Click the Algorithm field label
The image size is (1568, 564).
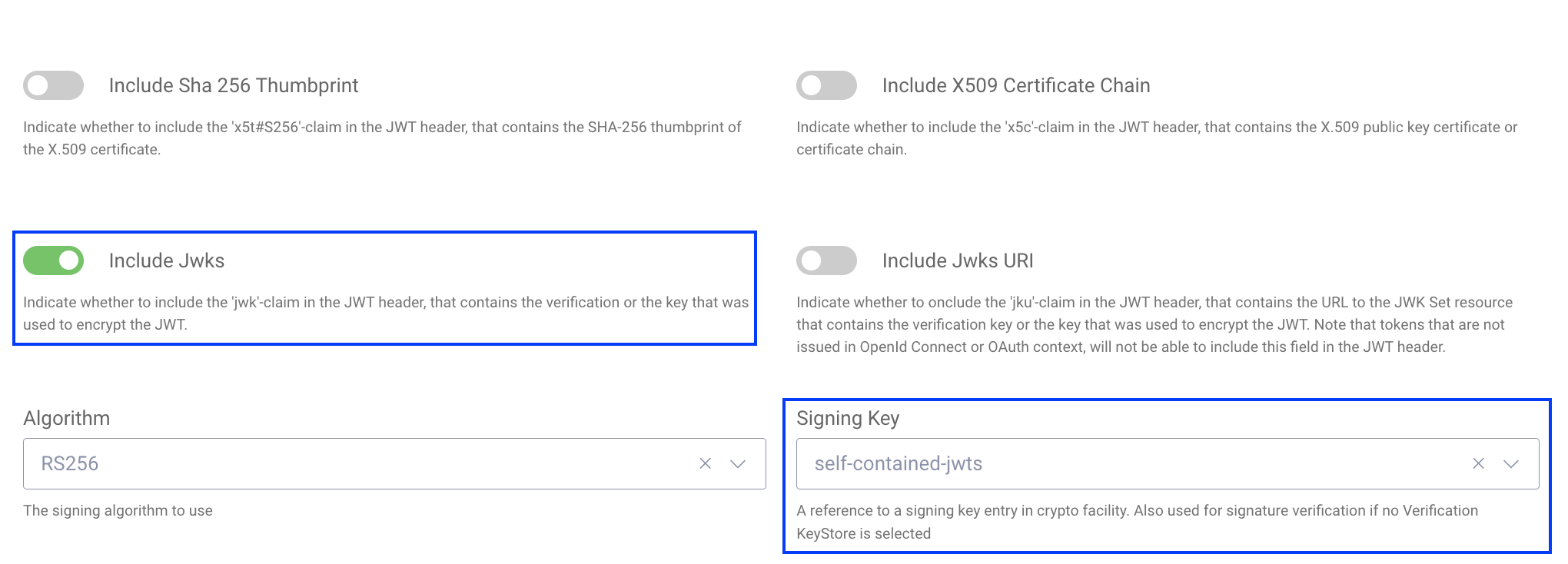pos(67,418)
